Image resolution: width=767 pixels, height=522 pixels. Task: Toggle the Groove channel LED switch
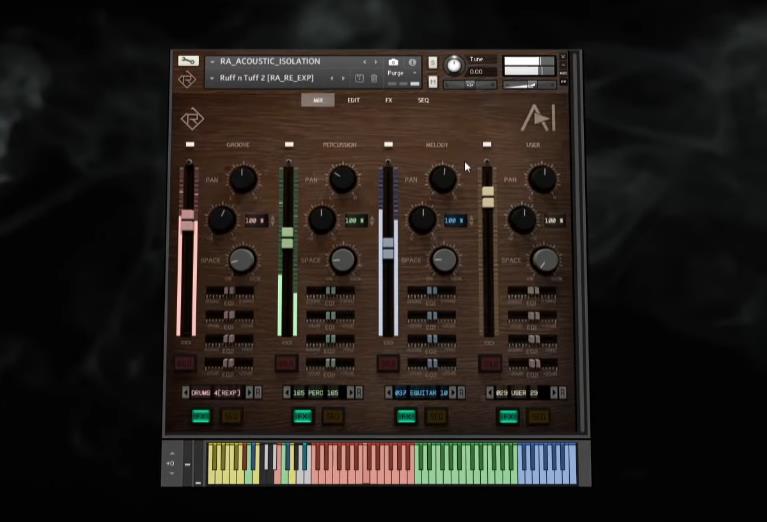click(190, 144)
